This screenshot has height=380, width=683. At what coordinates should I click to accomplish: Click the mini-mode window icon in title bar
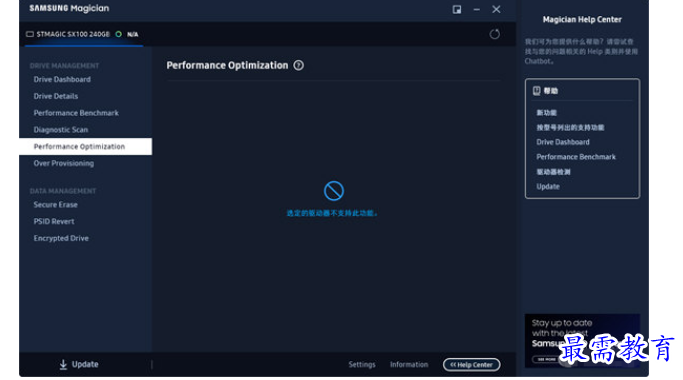[456, 10]
